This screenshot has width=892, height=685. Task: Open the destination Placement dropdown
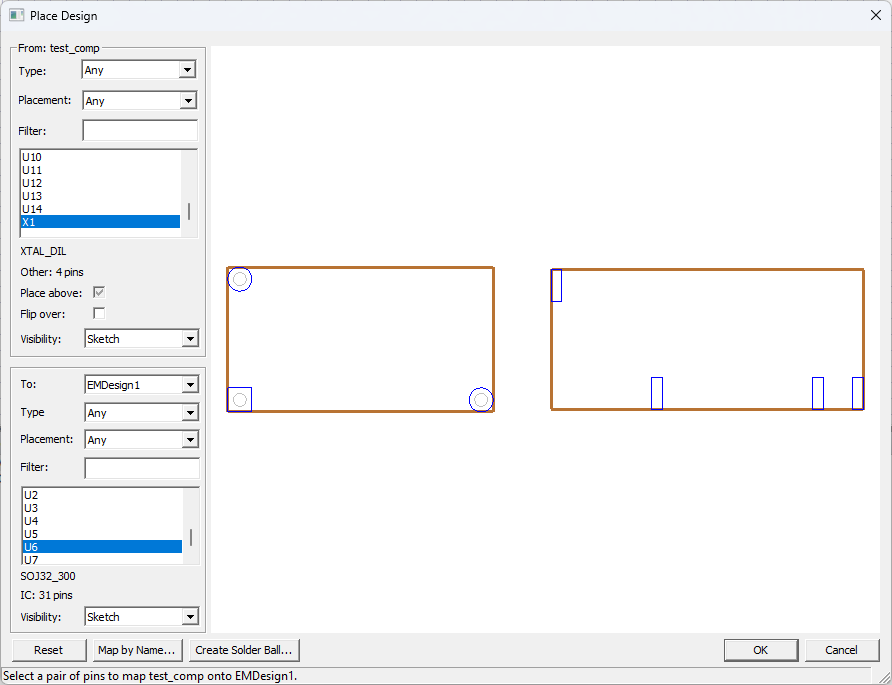(x=191, y=439)
